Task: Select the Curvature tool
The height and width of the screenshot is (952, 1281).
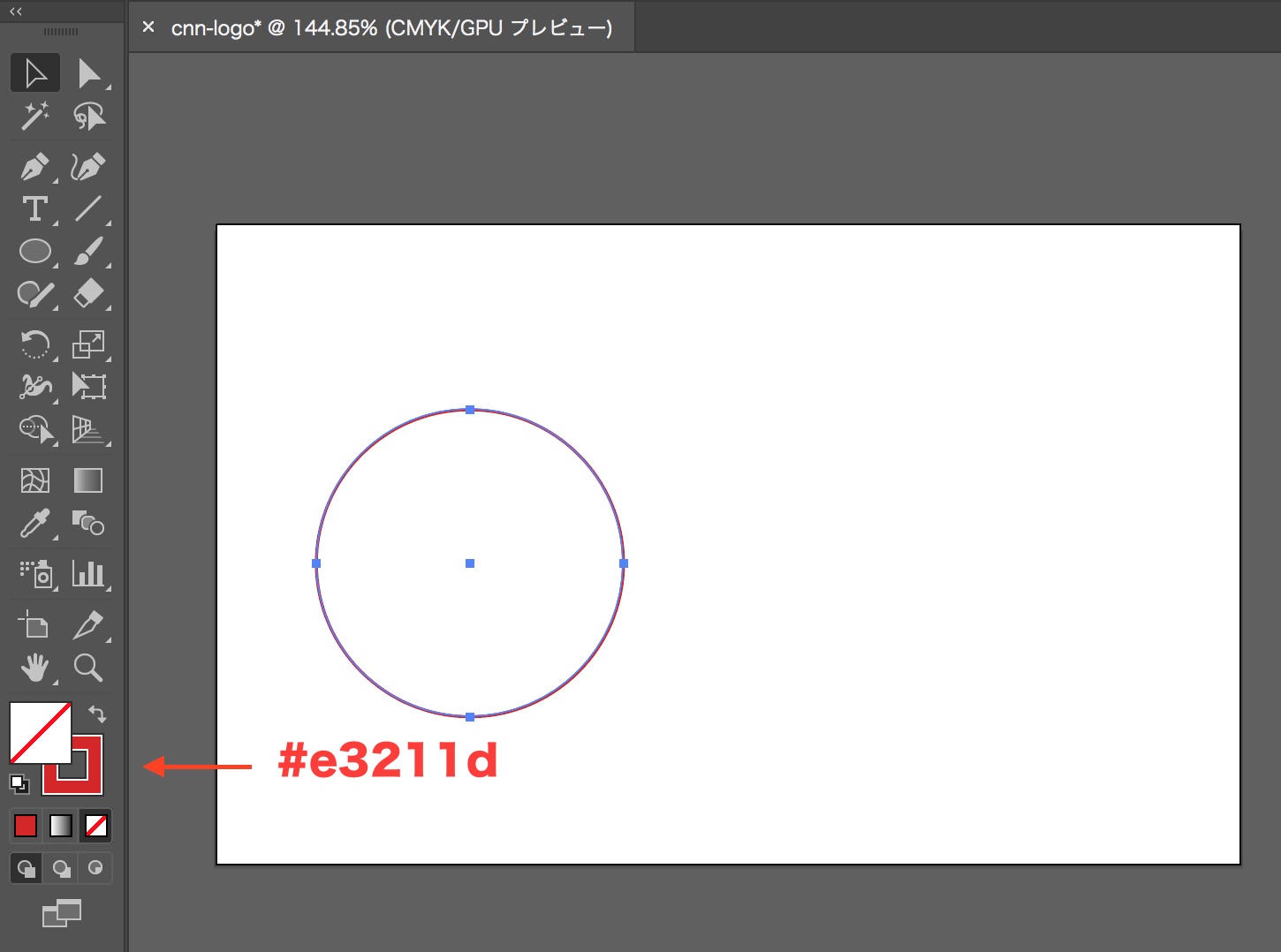Action: 88,166
